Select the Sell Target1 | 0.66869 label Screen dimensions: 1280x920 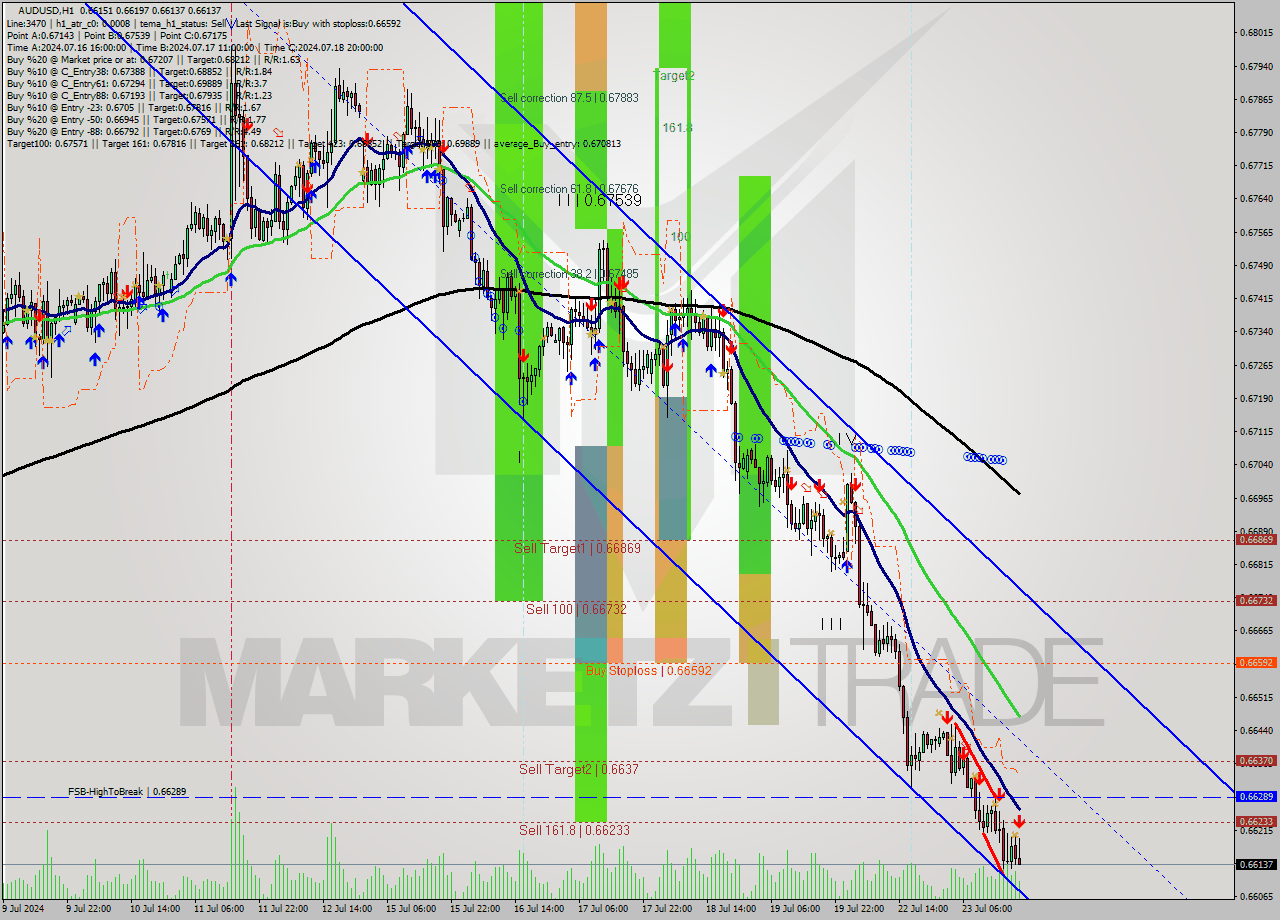pos(577,548)
